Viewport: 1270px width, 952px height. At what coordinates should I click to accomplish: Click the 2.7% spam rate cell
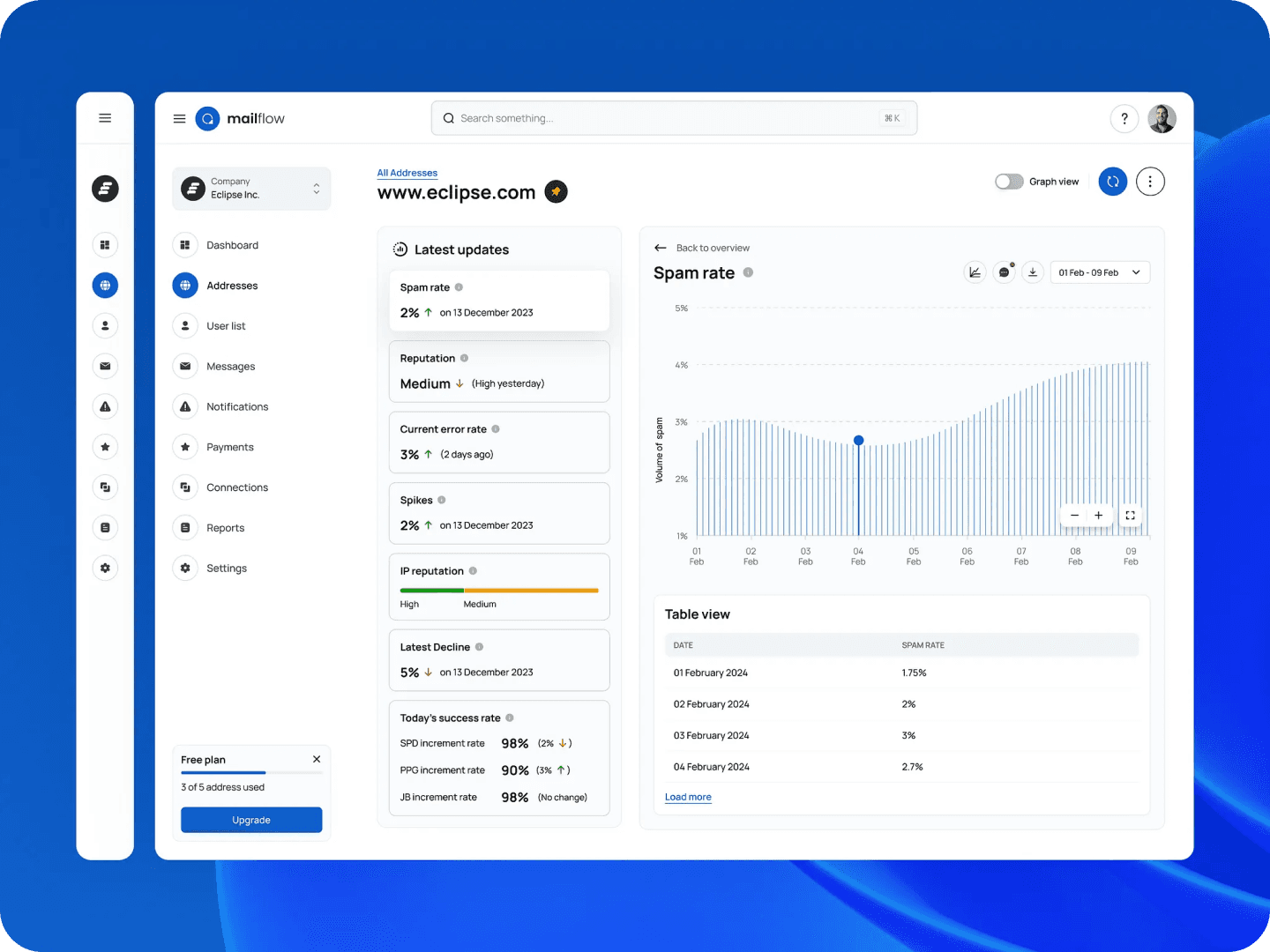912,767
